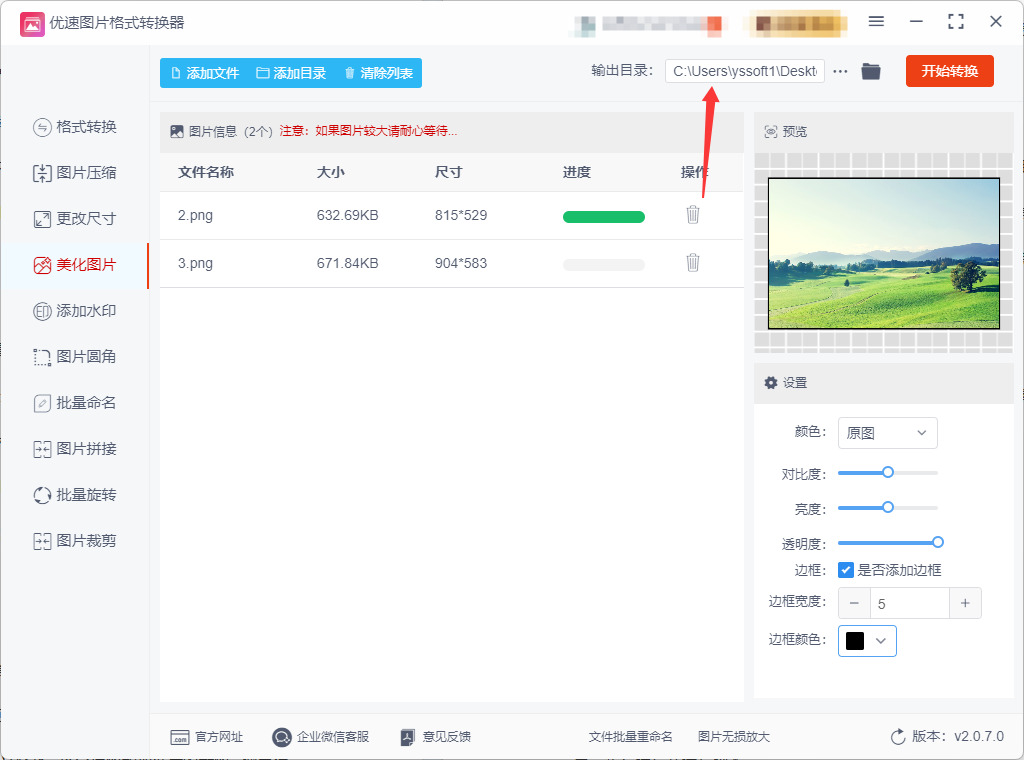
Task: Click the 透明度 opacity slider handle
Action: [x=938, y=542]
